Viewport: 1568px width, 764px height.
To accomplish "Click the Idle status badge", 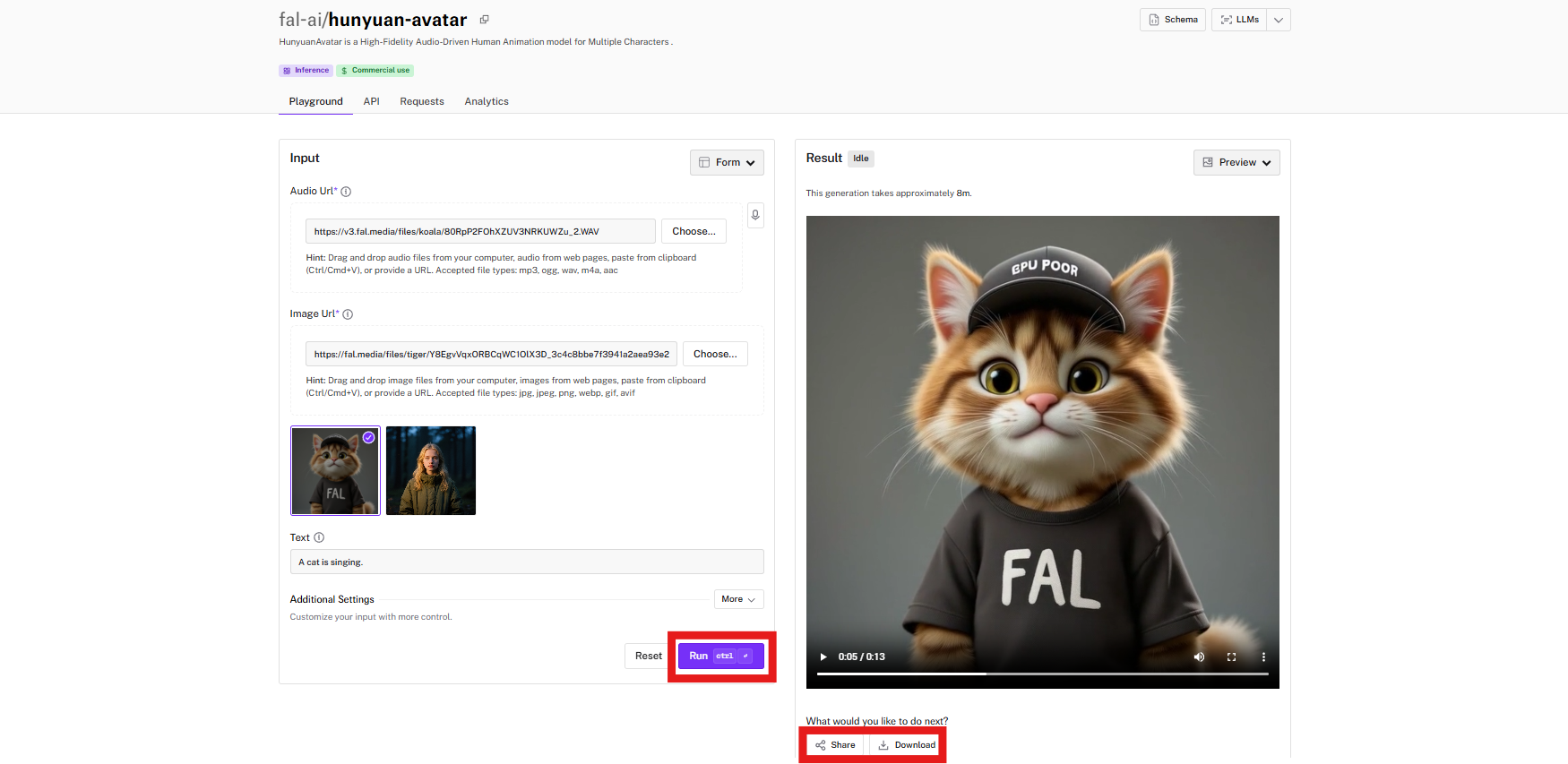I will pyautogui.click(x=861, y=159).
